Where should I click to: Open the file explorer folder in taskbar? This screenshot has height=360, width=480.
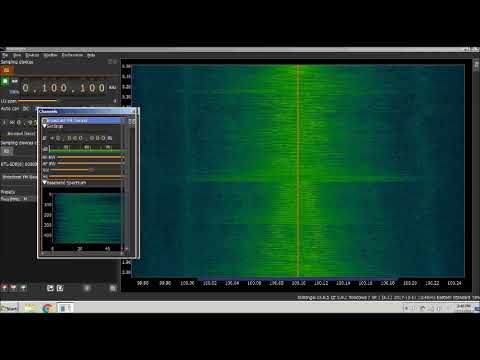tap(30, 308)
